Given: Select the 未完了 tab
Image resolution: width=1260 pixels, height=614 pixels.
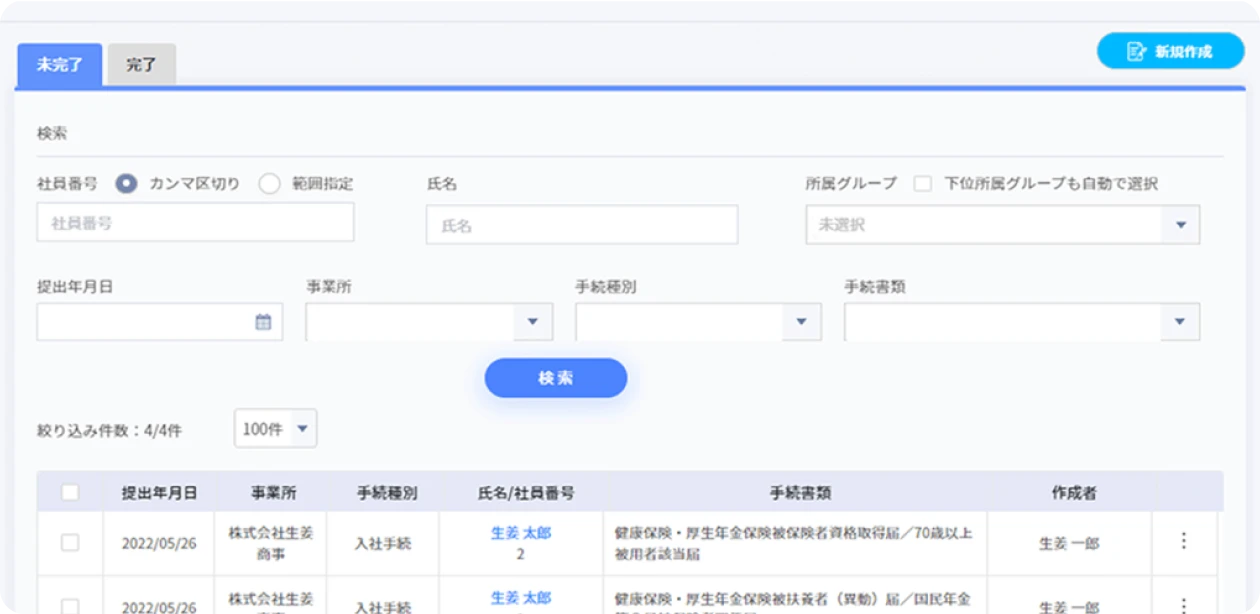Looking at the screenshot, I should pos(59,65).
